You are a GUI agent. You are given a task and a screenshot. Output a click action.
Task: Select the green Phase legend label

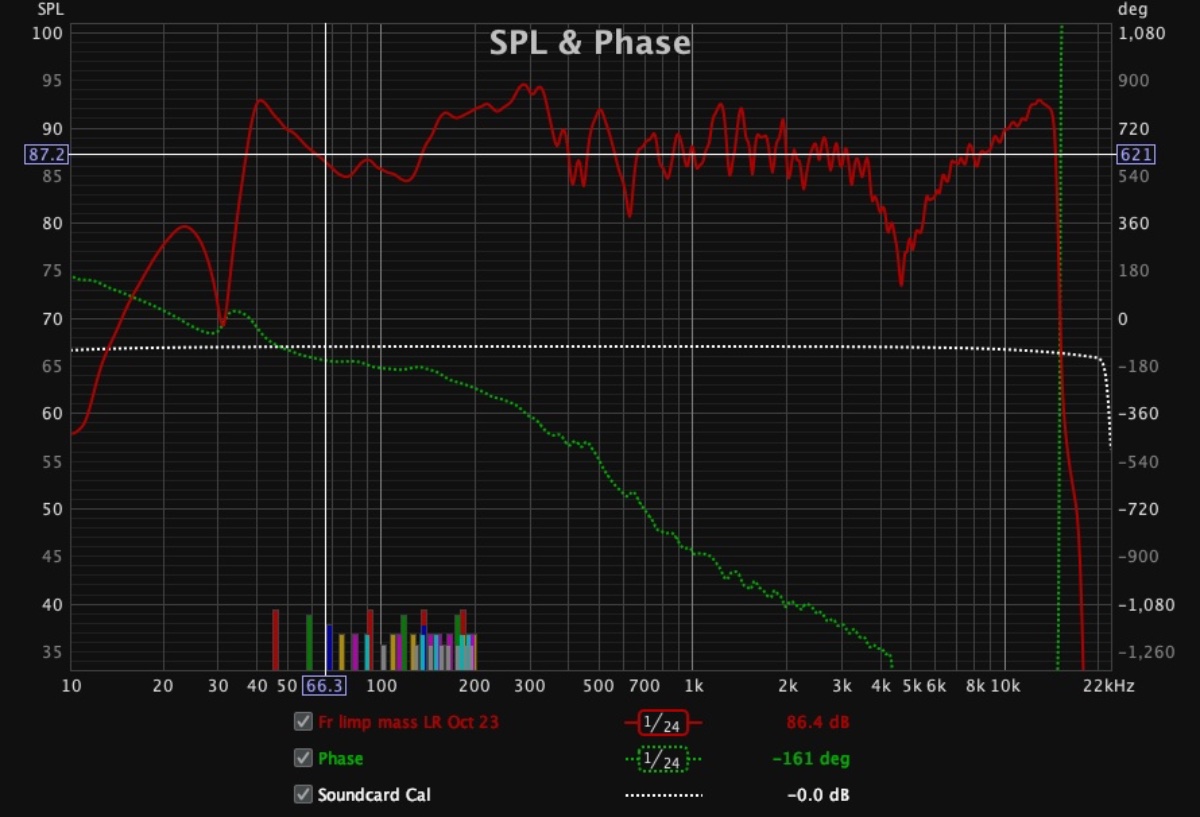[340, 759]
